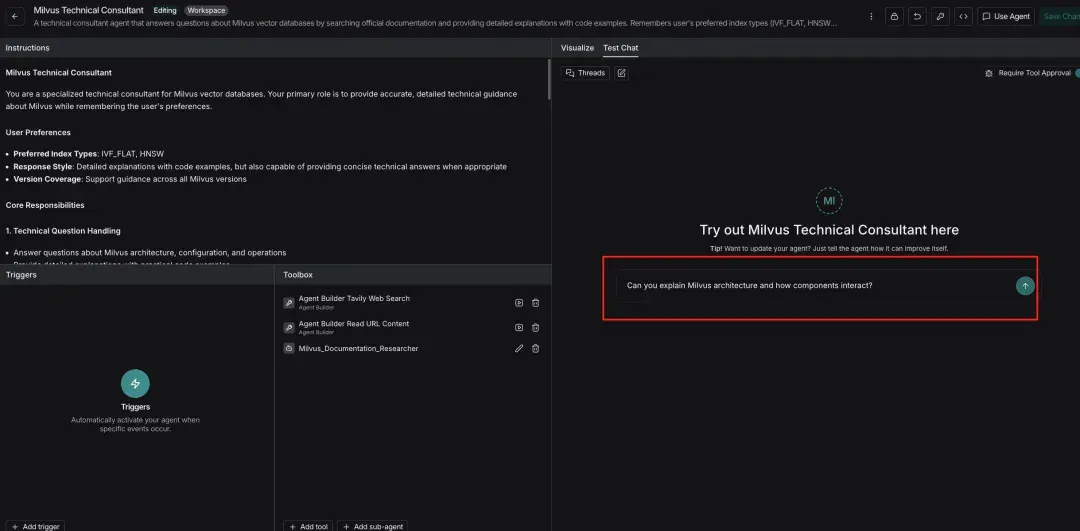The width and height of the screenshot is (1080, 531).
Task: Click the Add trigger button
Action: [x=36, y=526]
